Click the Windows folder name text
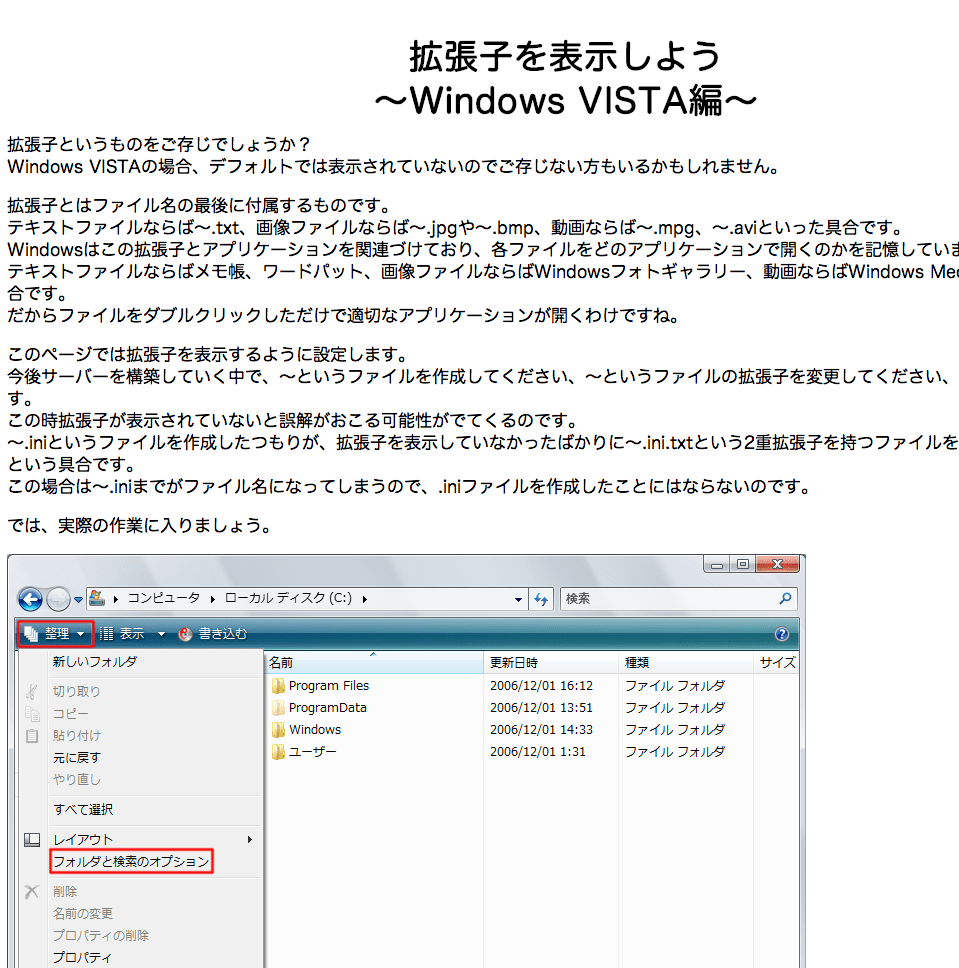 point(315,730)
